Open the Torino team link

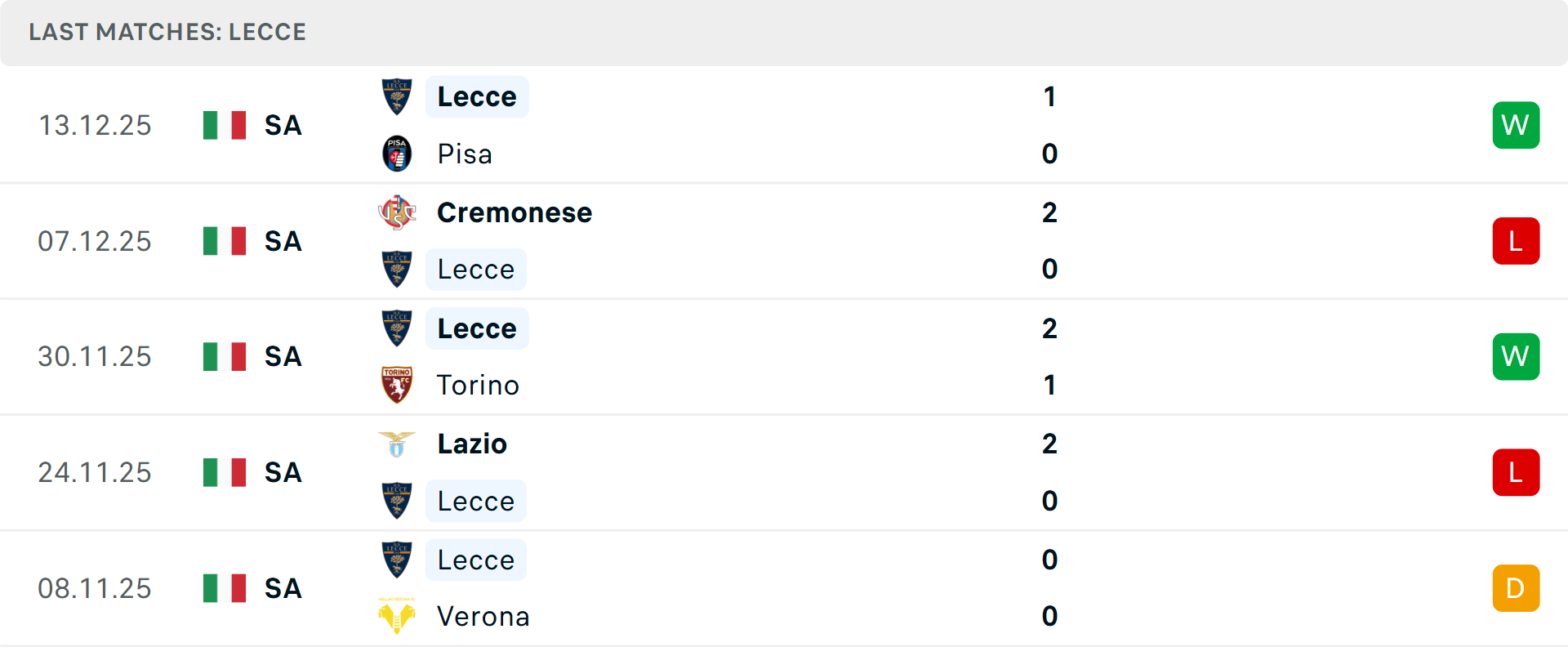click(478, 385)
